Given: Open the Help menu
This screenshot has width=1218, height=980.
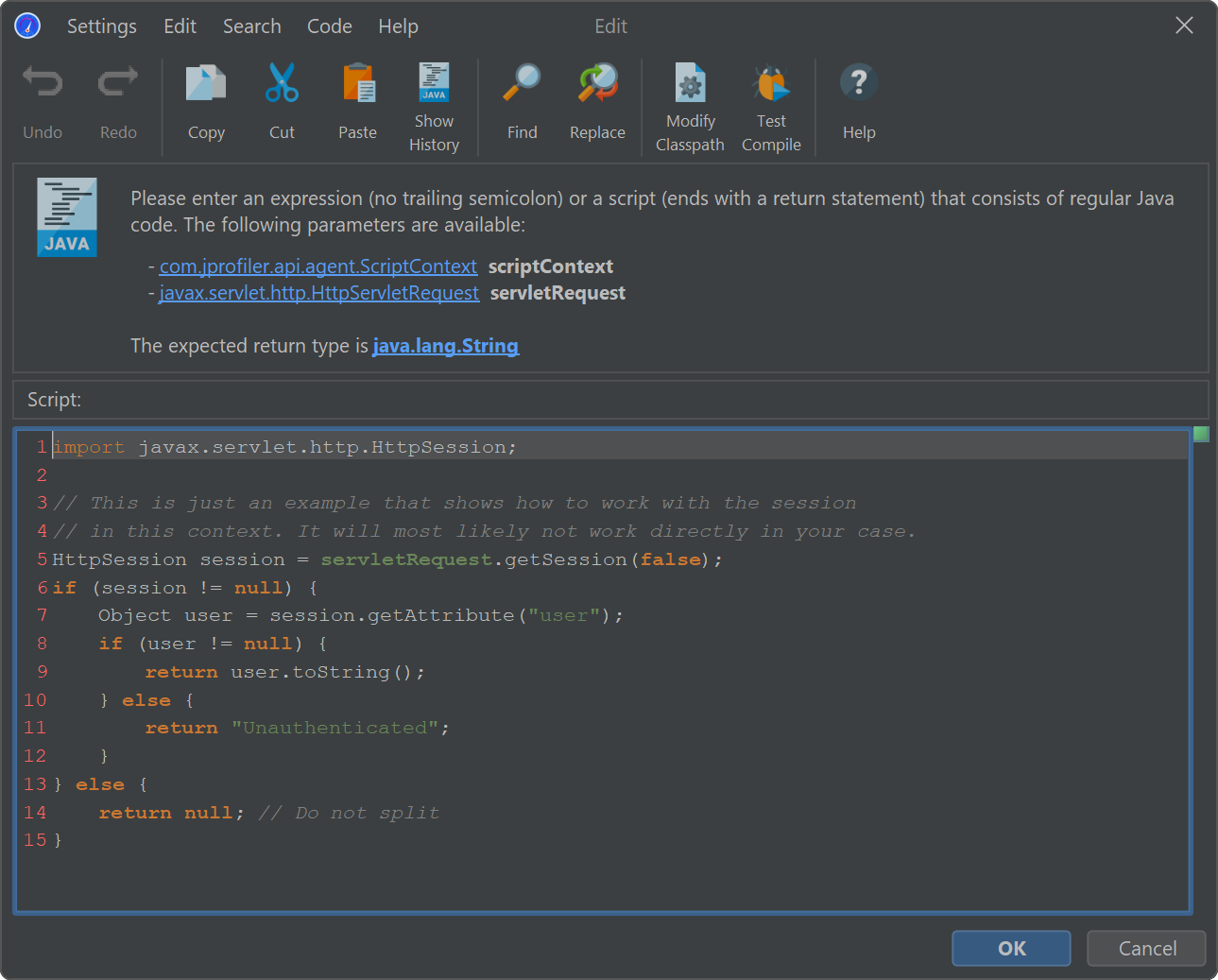Looking at the screenshot, I should [398, 26].
